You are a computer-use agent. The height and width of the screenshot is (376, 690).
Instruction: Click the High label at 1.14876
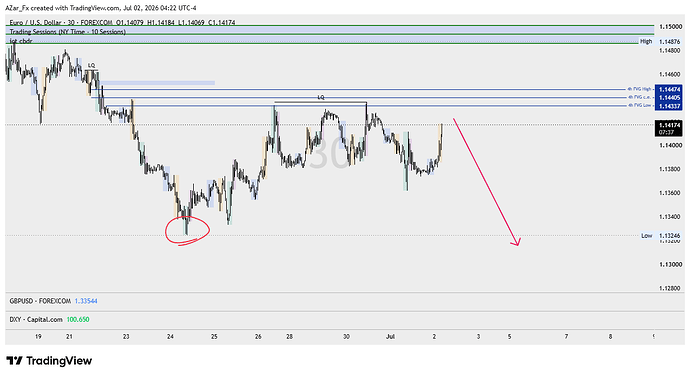pyautogui.click(x=646, y=41)
